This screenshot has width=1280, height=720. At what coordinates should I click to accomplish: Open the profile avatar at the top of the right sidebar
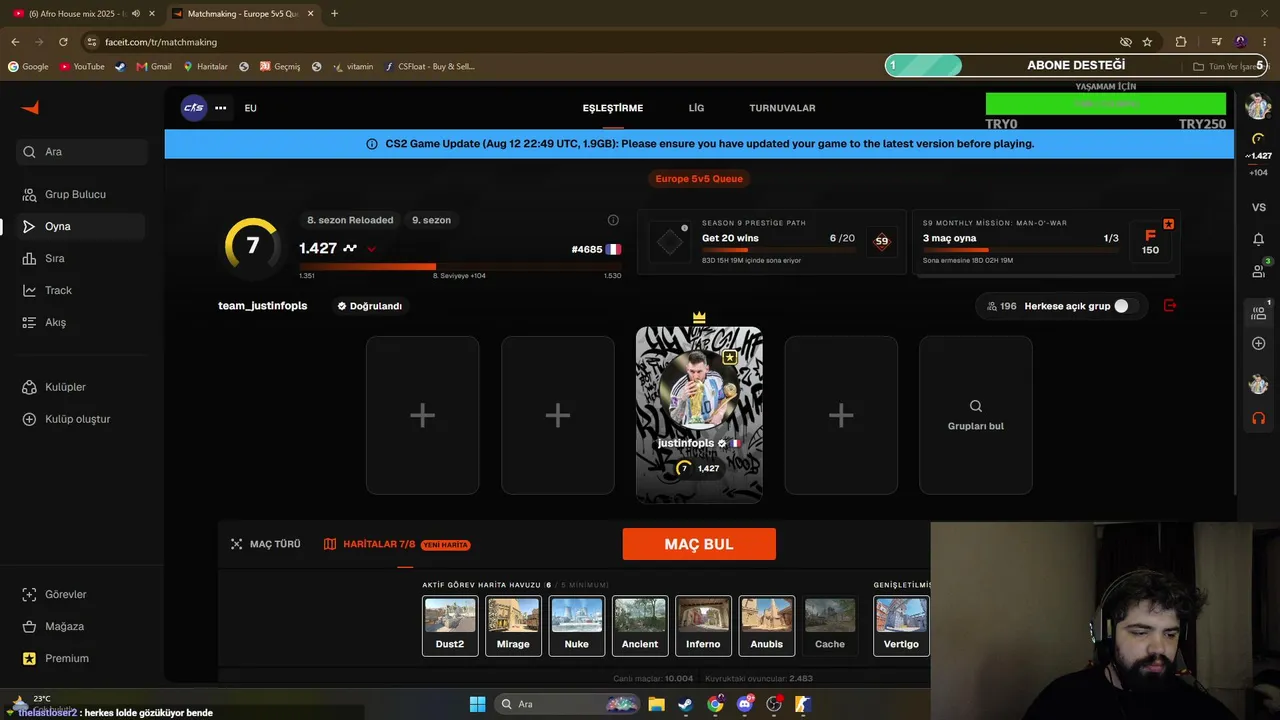1258,106
